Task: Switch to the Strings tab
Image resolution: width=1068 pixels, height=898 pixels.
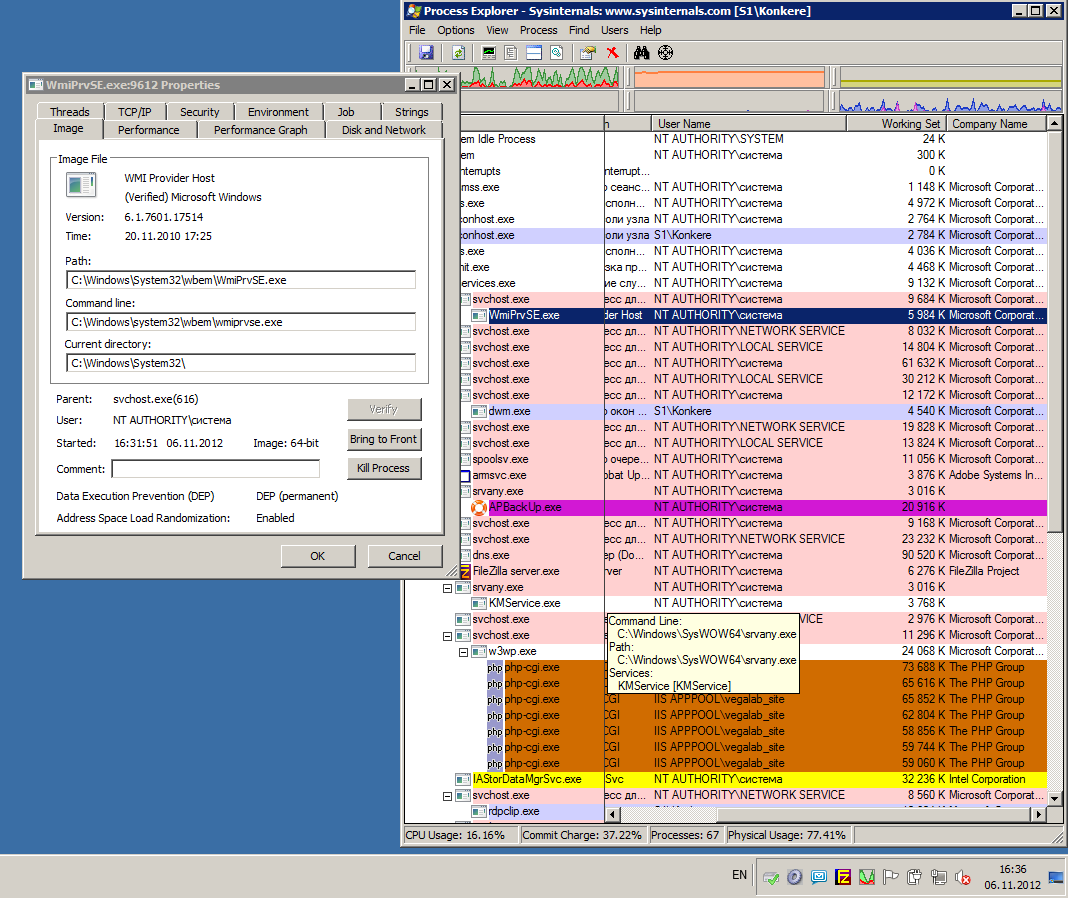Action: pyautogui.click(x=411, y=112)
